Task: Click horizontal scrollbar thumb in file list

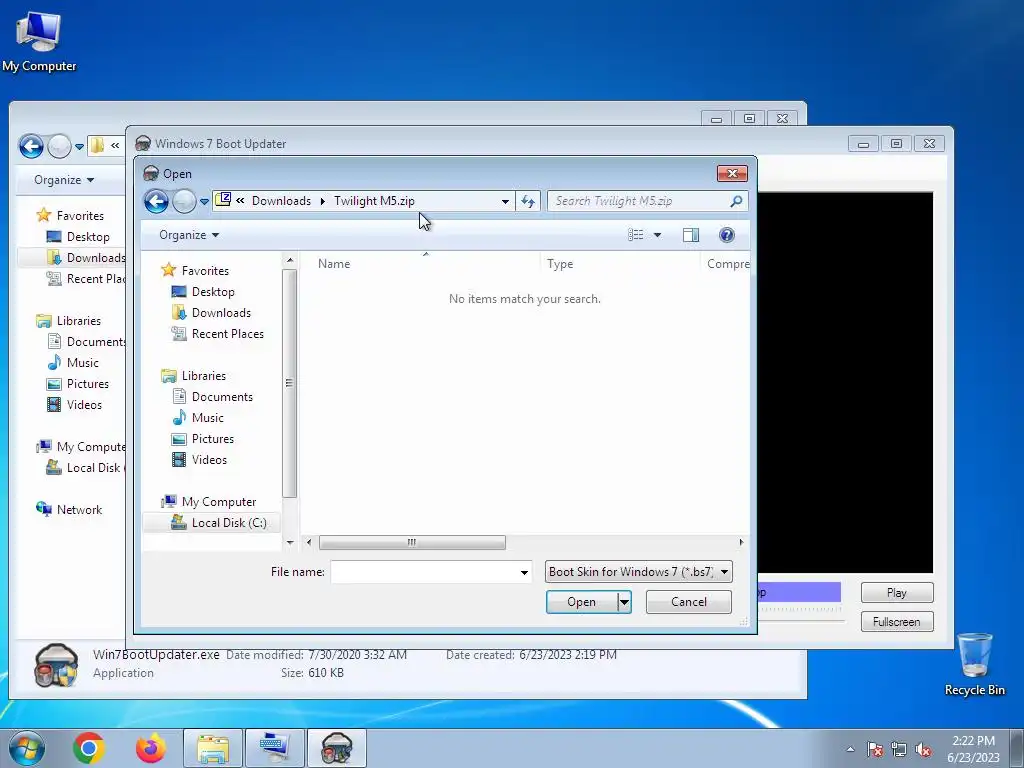Action: click(412, 542)
